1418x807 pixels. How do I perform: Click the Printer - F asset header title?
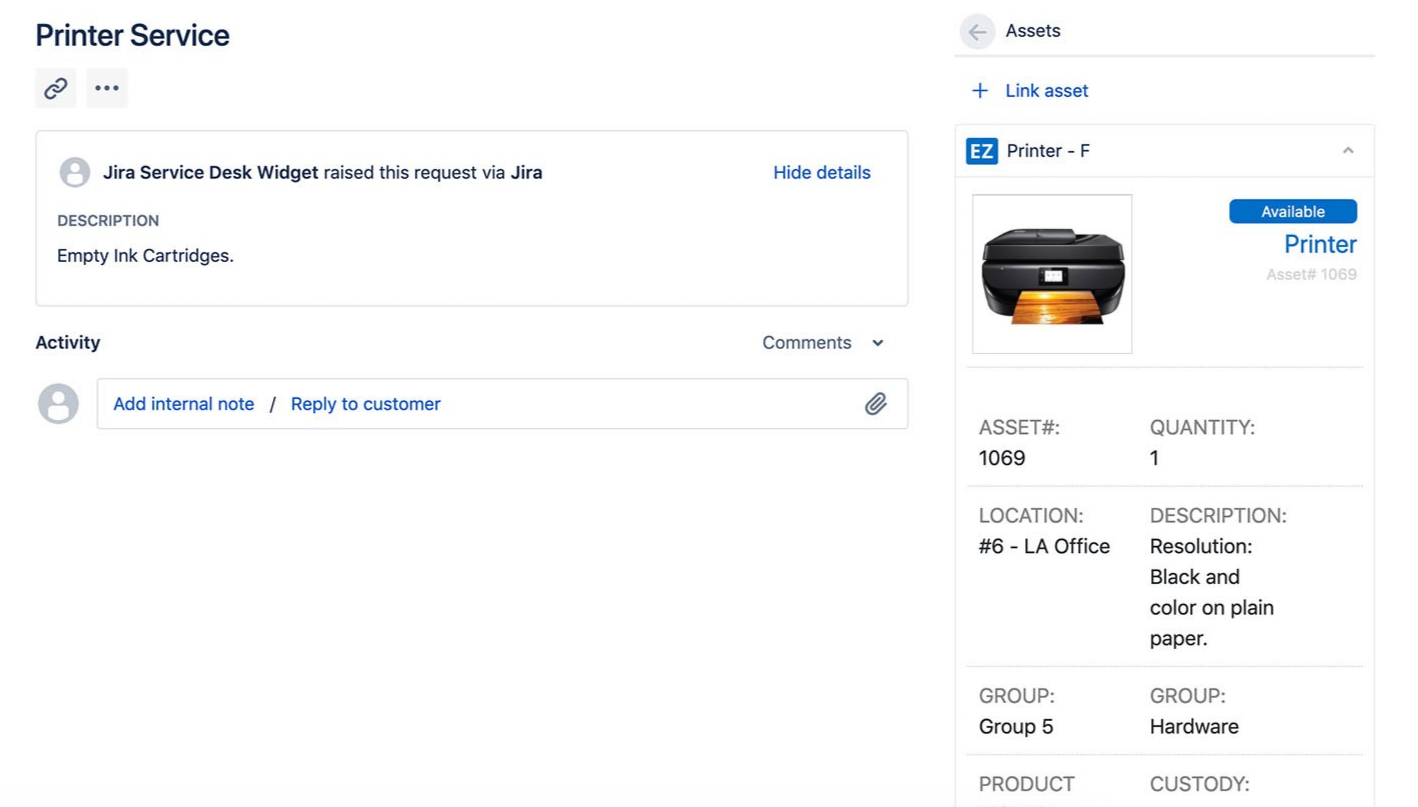1048,151
